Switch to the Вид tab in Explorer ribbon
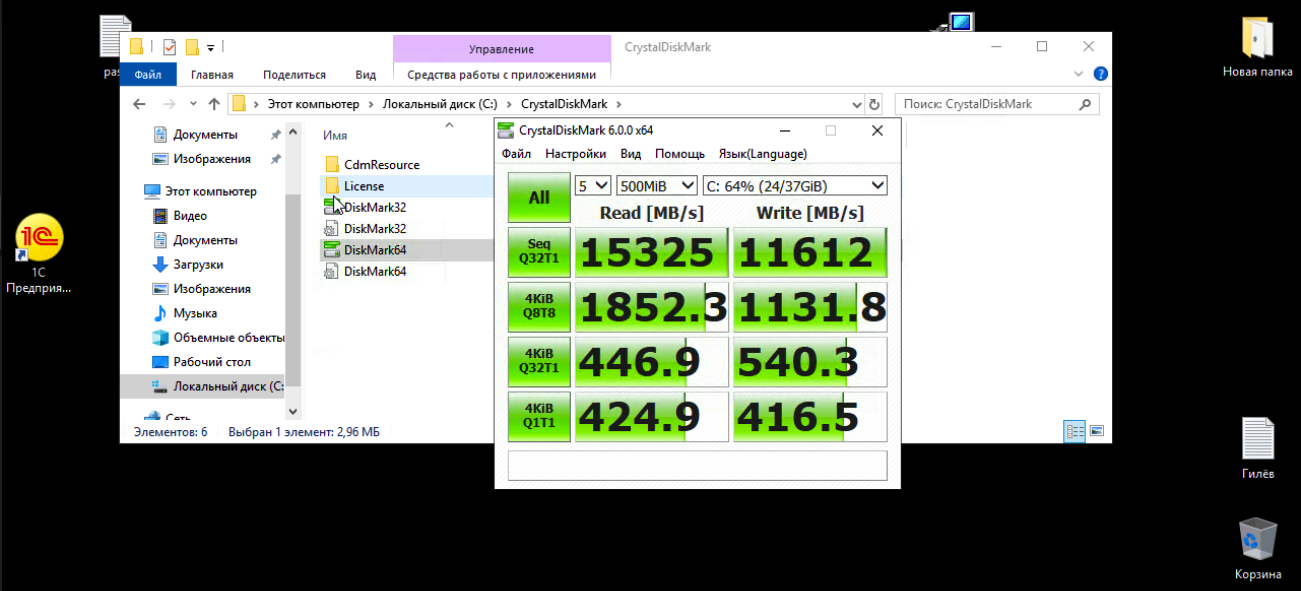The width and height of the screenshot is (1301, 591). click(x=365, y=75)
